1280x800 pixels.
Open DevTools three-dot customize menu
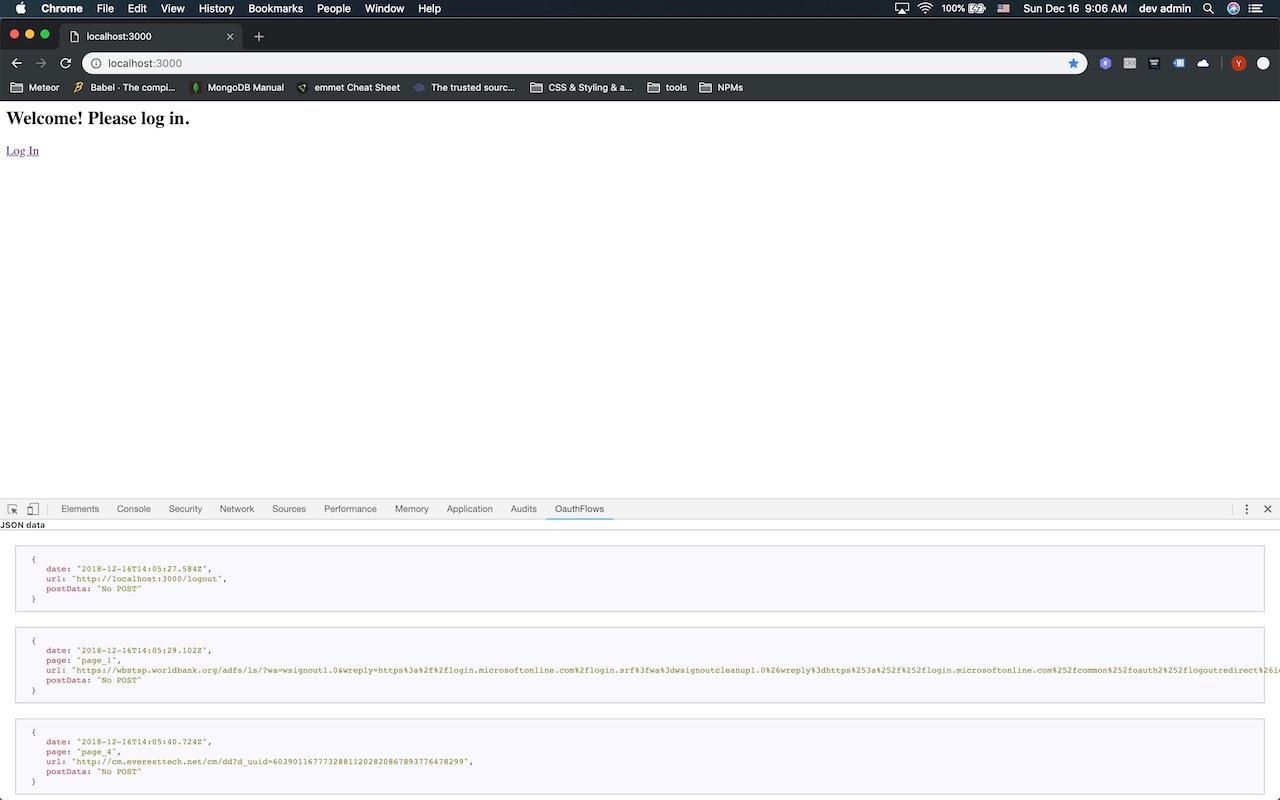point(1247,509)
